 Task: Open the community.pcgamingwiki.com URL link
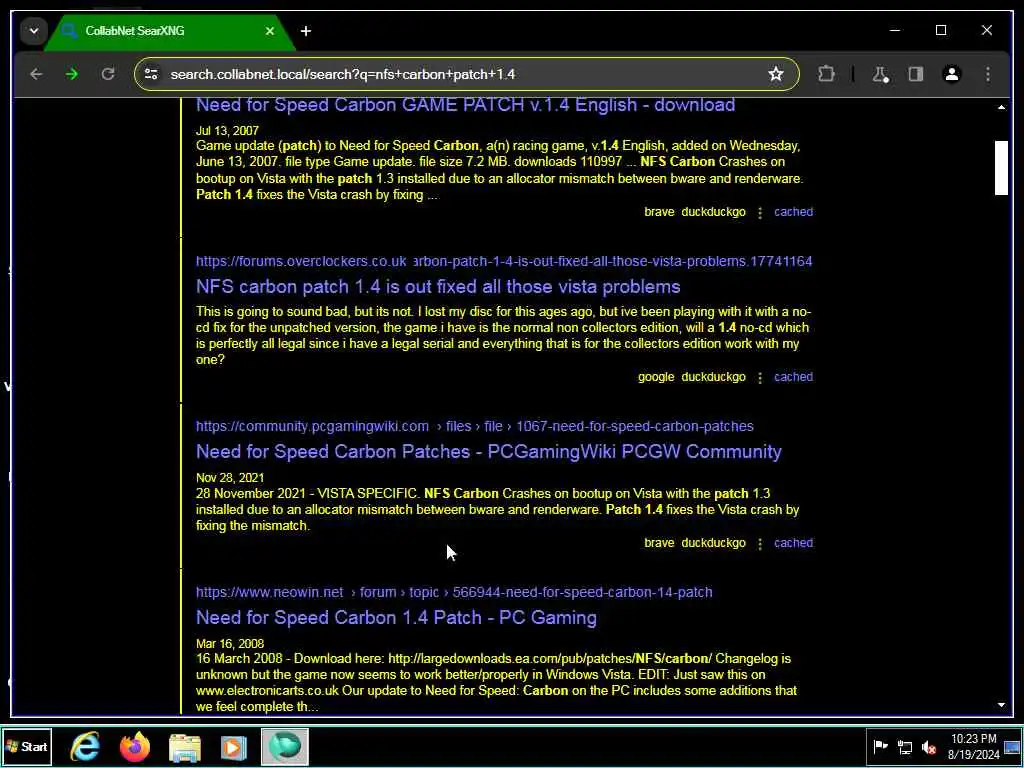coord(475,426)
